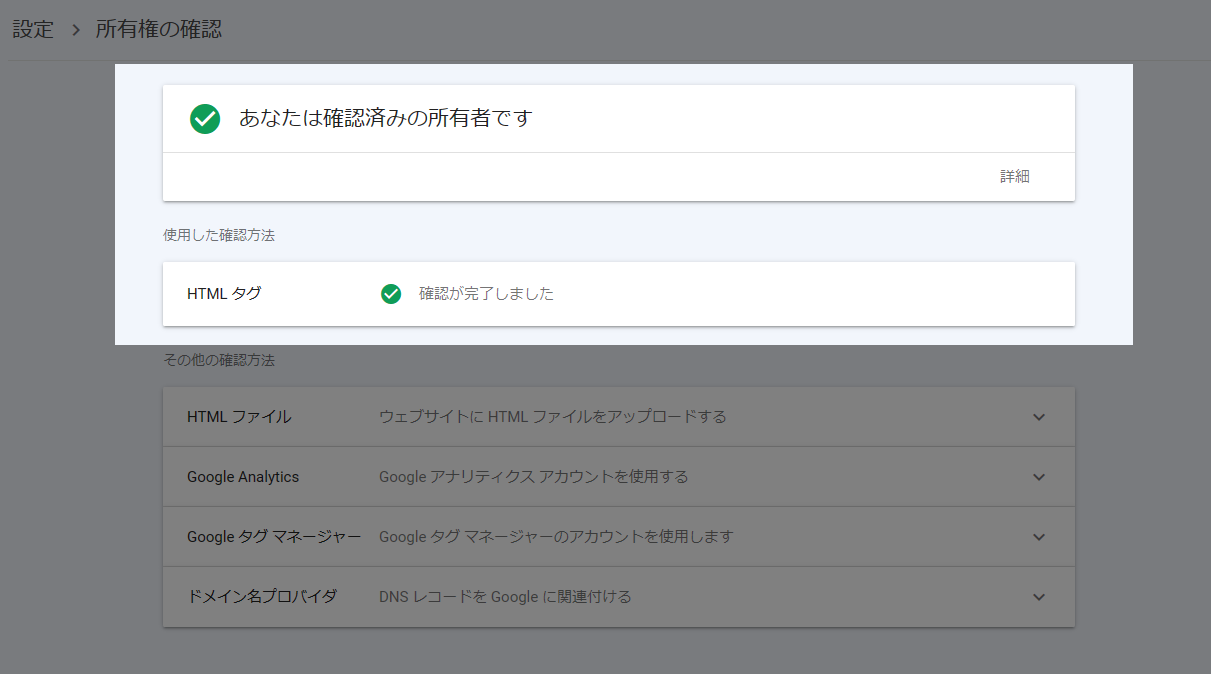Click the その他の確認方法 section heading
The height and width of the screenshot is (674, 1211).
click(x=219, y=360)
